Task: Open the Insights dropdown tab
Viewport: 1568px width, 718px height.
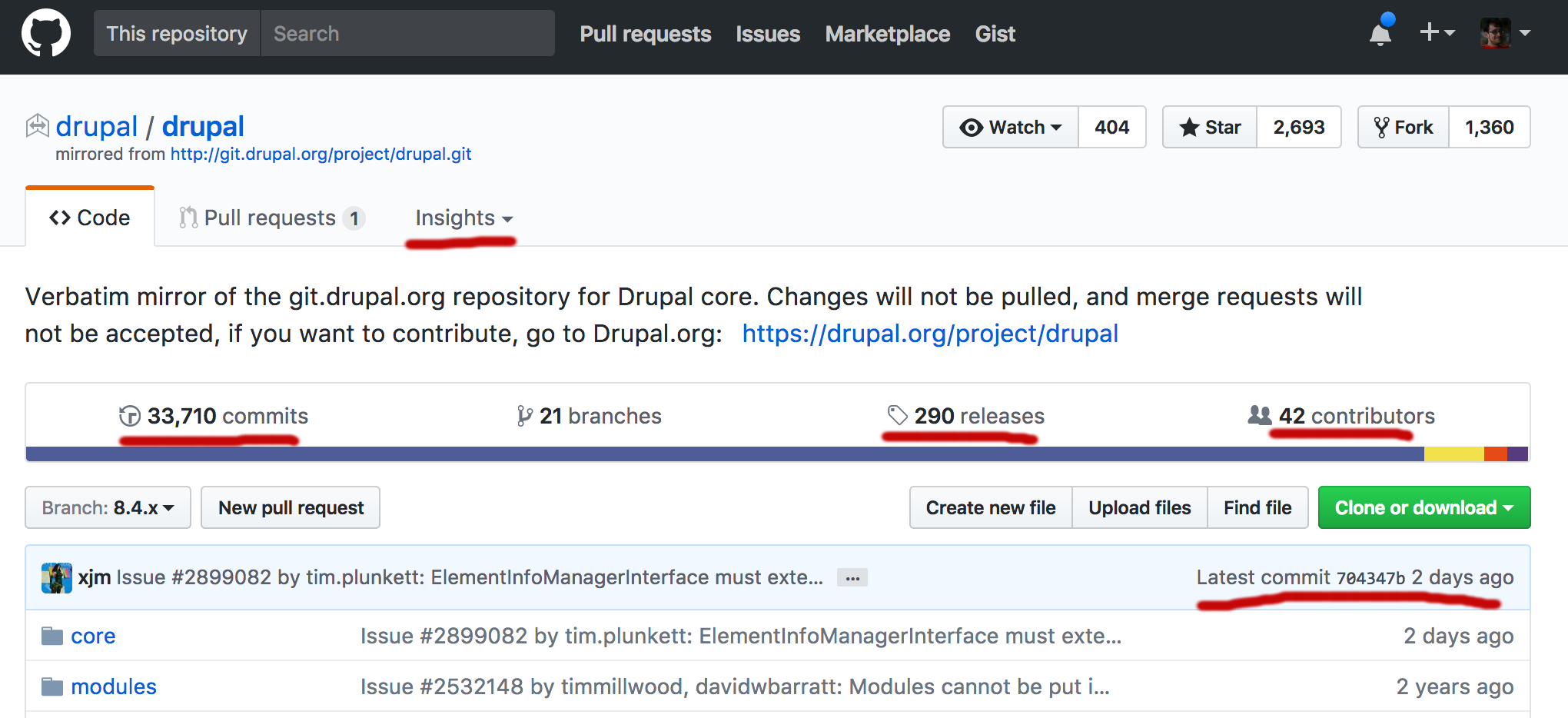Action: pos(464,218)
